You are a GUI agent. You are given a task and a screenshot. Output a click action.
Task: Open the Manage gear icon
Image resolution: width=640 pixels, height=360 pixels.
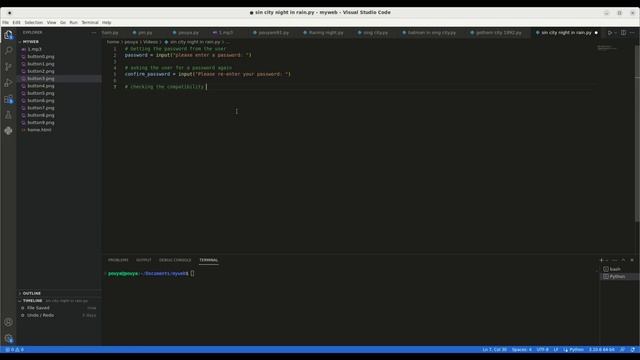click(x=8, y=338)
